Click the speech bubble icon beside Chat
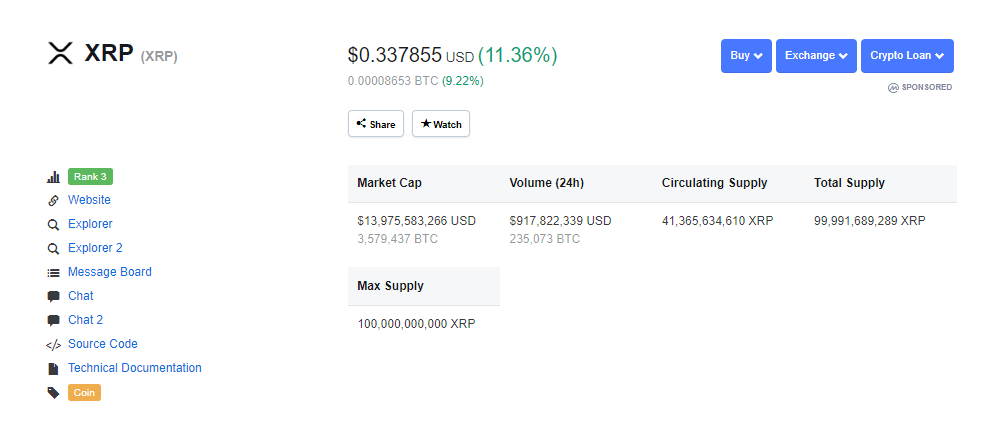 pyautogui.click(x=53, y=296)
